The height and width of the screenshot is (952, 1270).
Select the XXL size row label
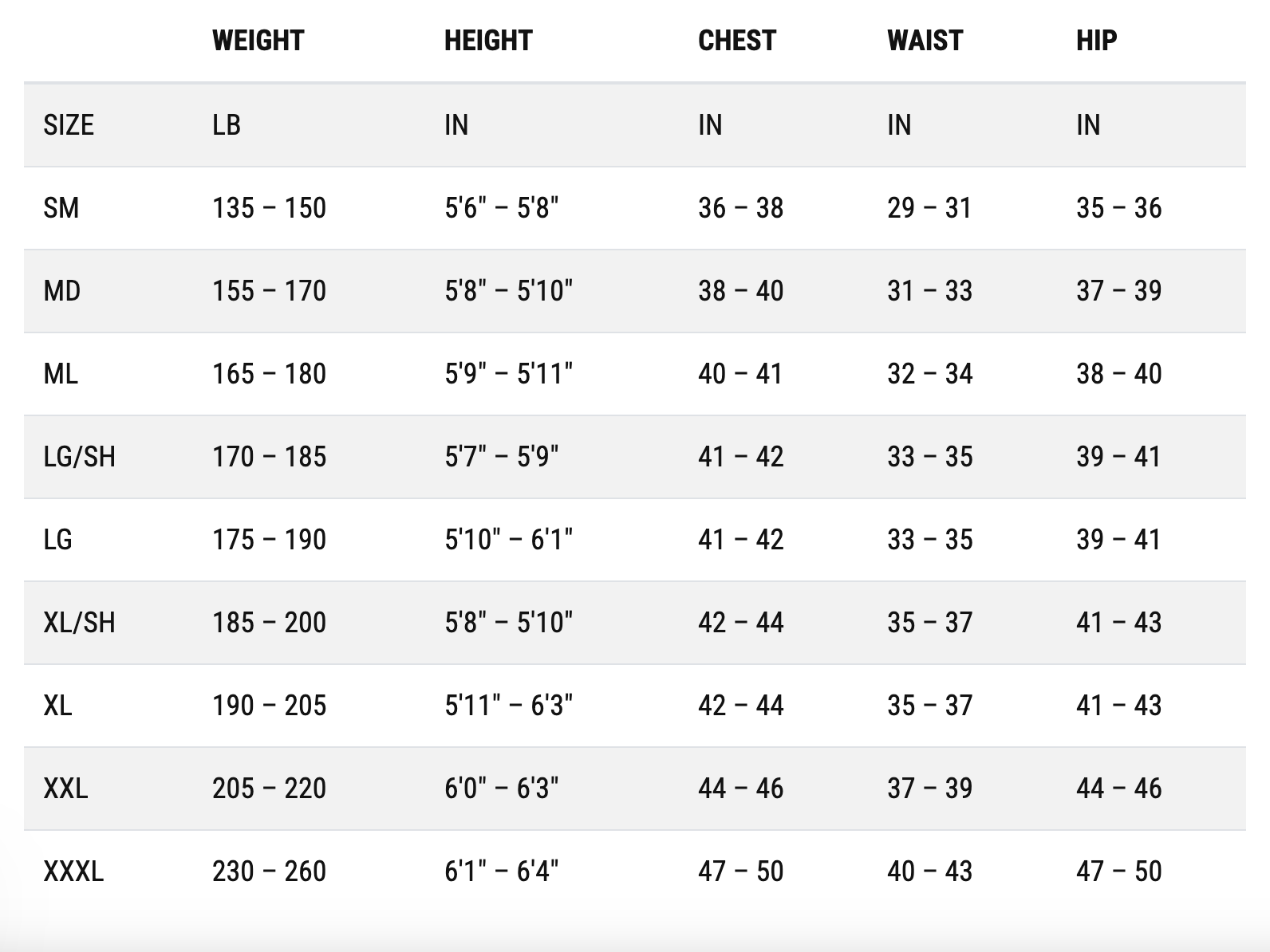65,789
